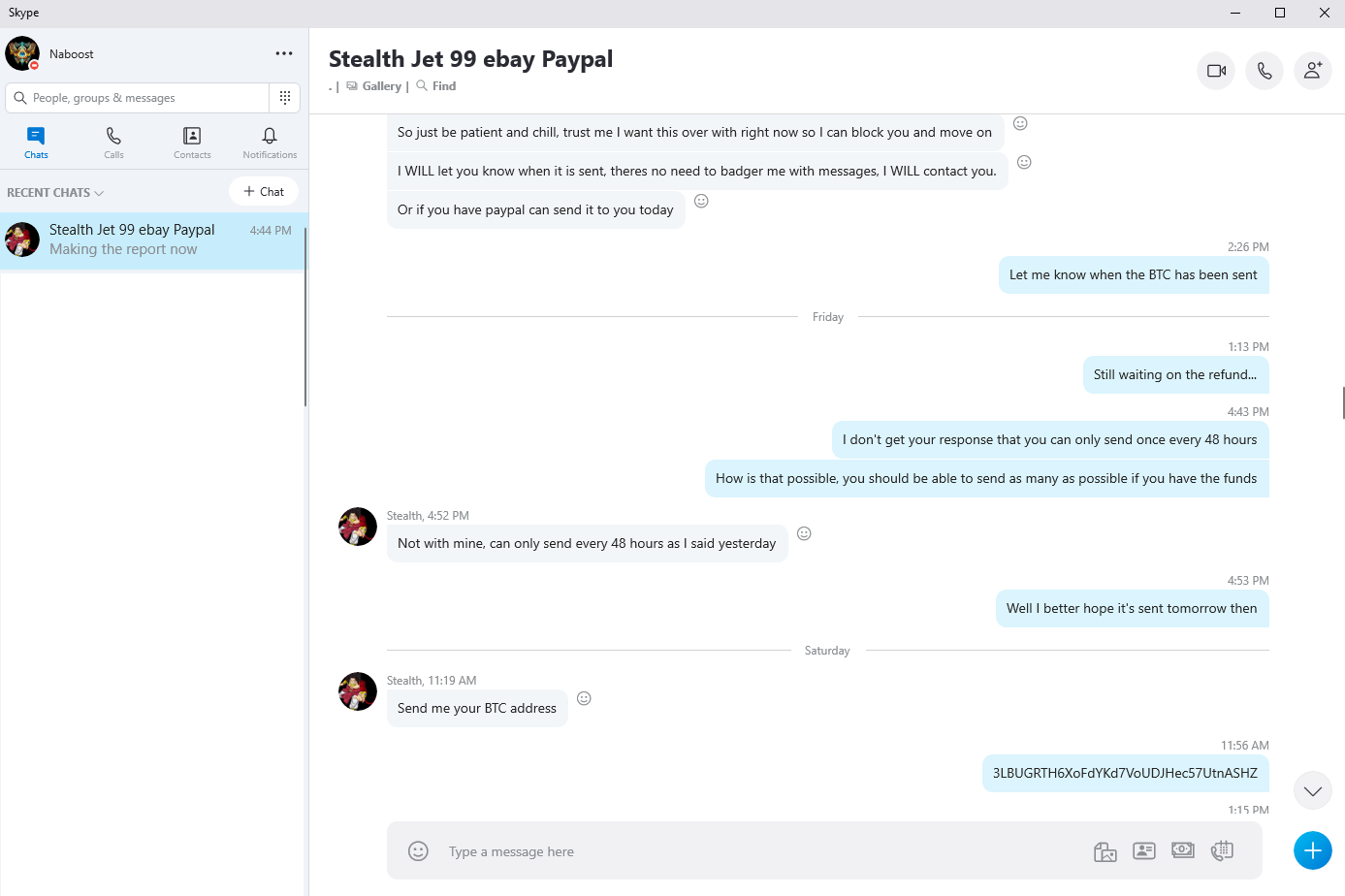React to 'Or if you have paypal' message

click(701, 201)
